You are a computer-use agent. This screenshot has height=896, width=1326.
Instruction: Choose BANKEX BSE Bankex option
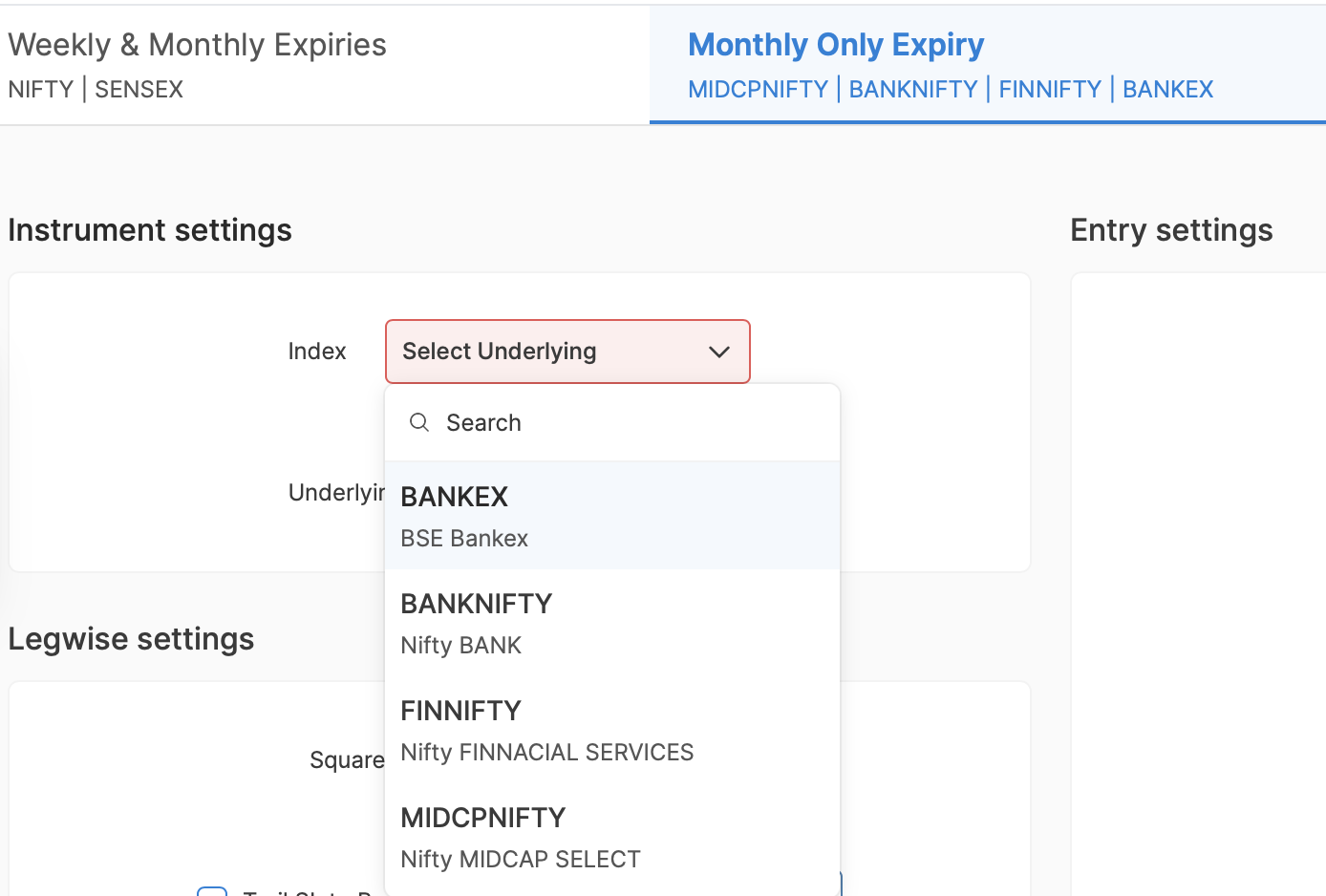click(x=612, y=516)
